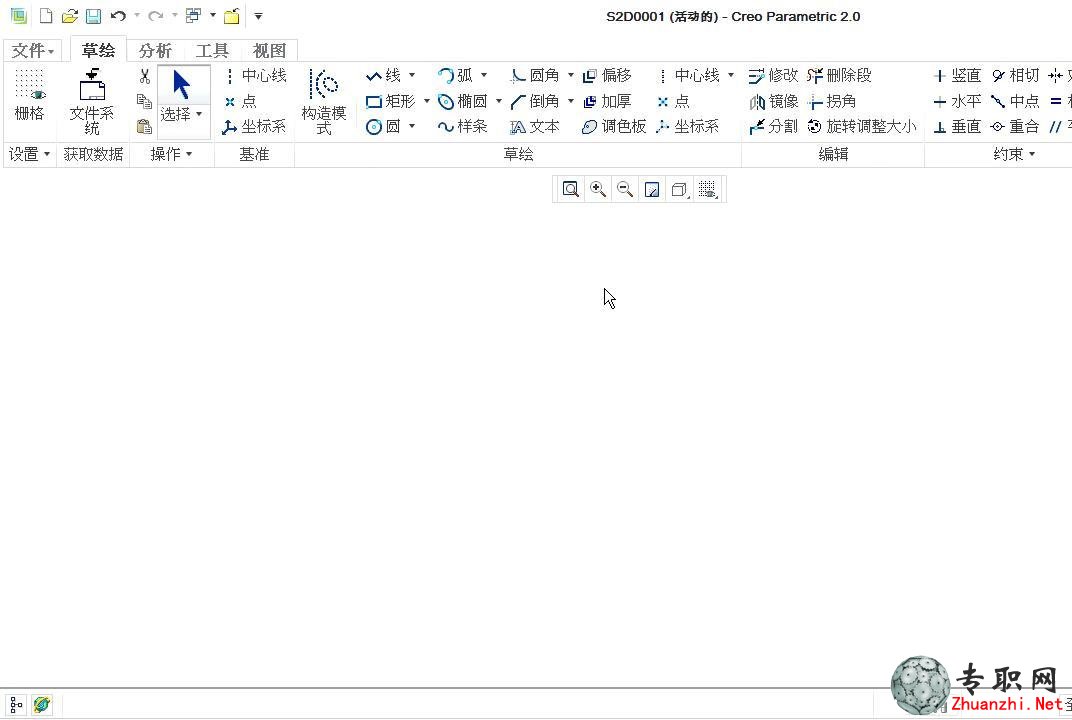Expand the 圆 circle dropdown arrow
Screen dimensions: 1072x720
pos(412,126)
